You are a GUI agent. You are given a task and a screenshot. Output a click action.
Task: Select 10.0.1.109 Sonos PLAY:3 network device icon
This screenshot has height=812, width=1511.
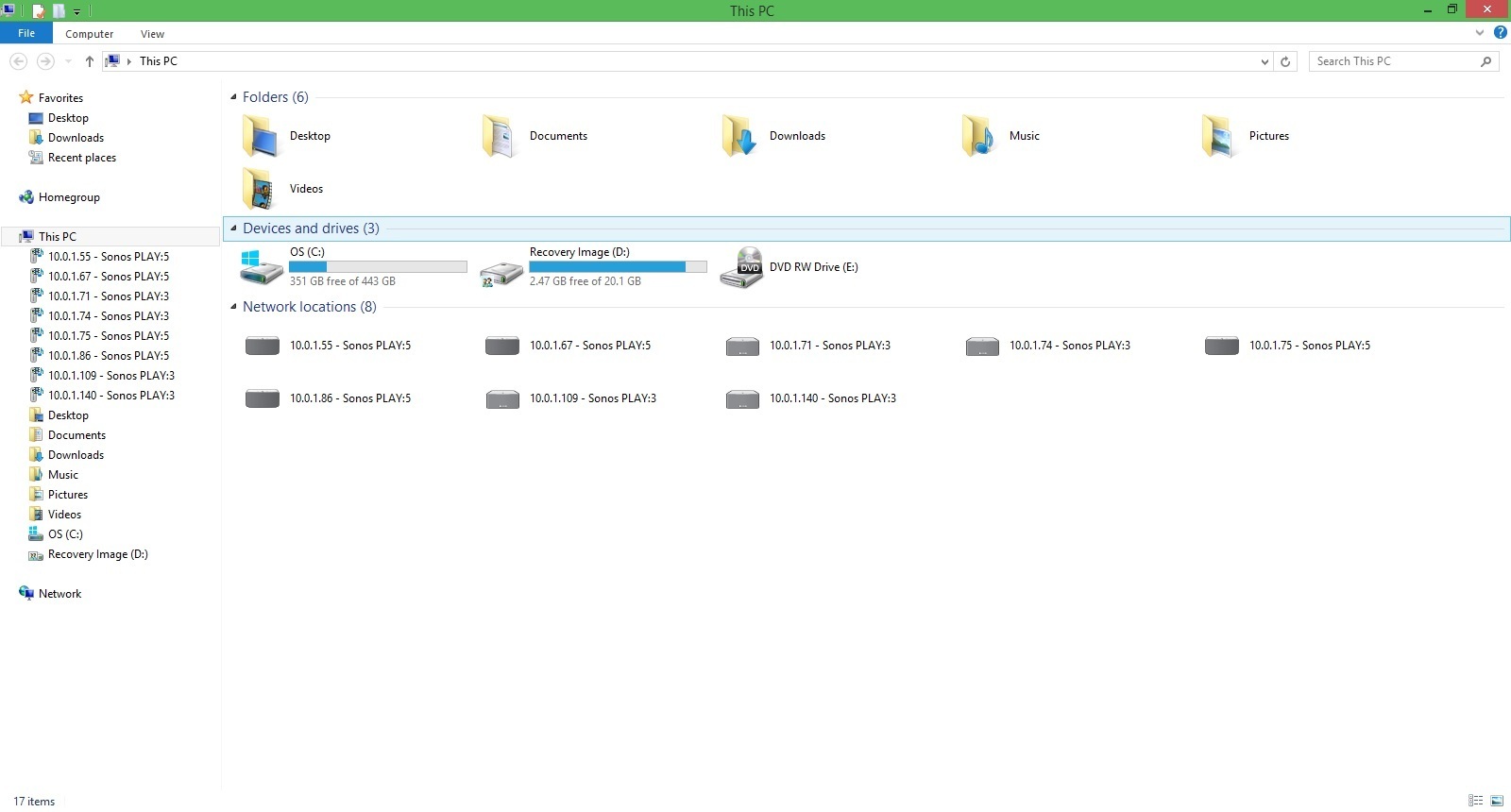[502, 399]
